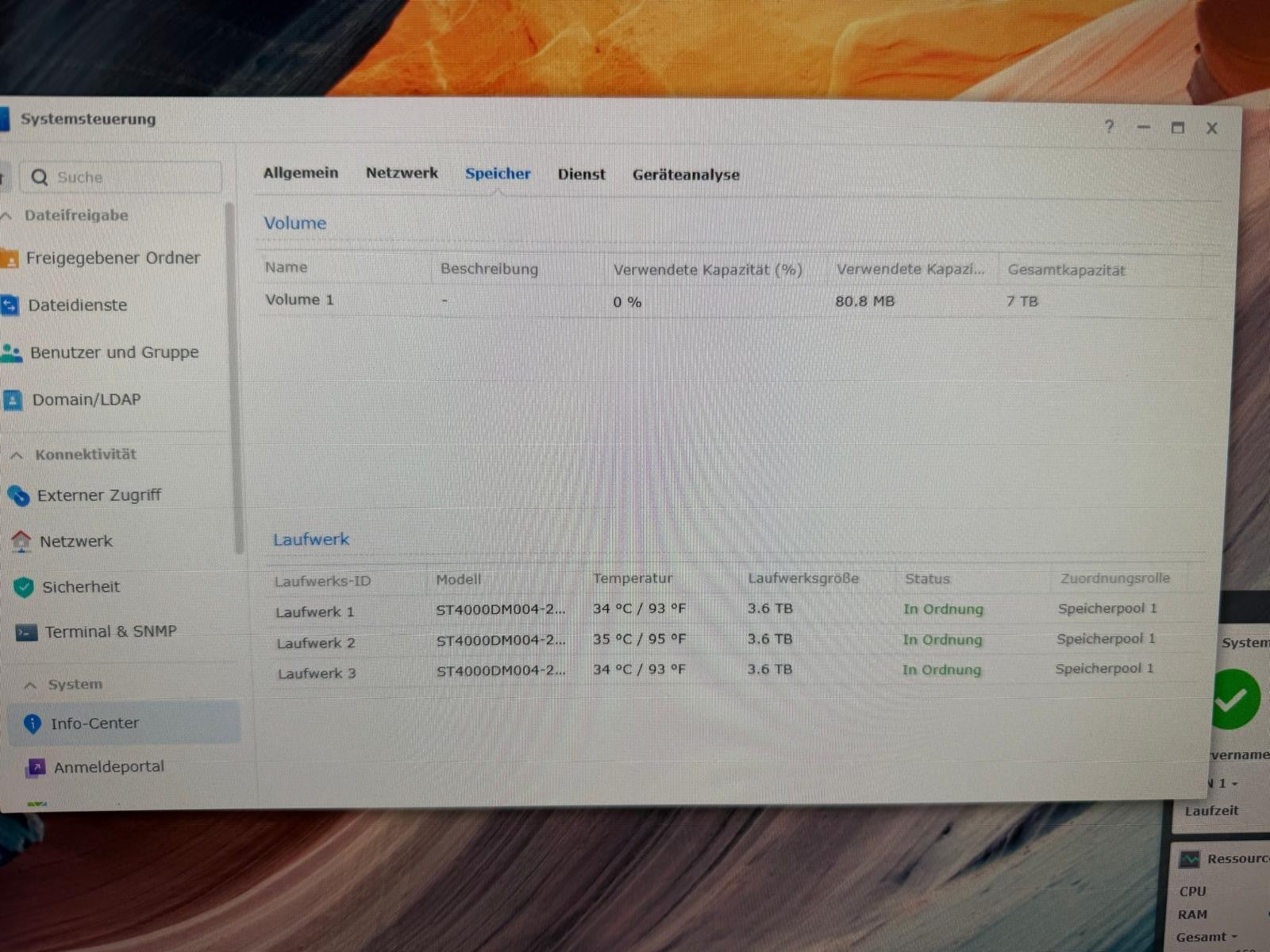This screenshot has height=952, width=1270.
Task: Click the help question mark icon
Action: [x=1109, y=127]
